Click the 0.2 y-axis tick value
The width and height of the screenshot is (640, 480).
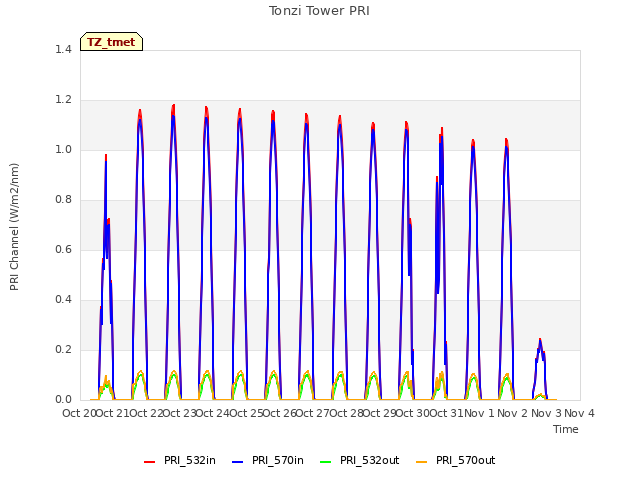pos(63,349)
